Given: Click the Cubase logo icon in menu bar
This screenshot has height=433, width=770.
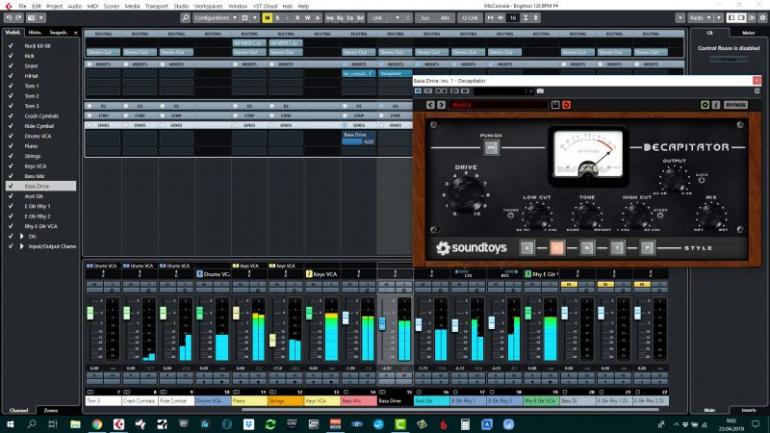Looking at the screenshot, I should [x=8, y=6].
